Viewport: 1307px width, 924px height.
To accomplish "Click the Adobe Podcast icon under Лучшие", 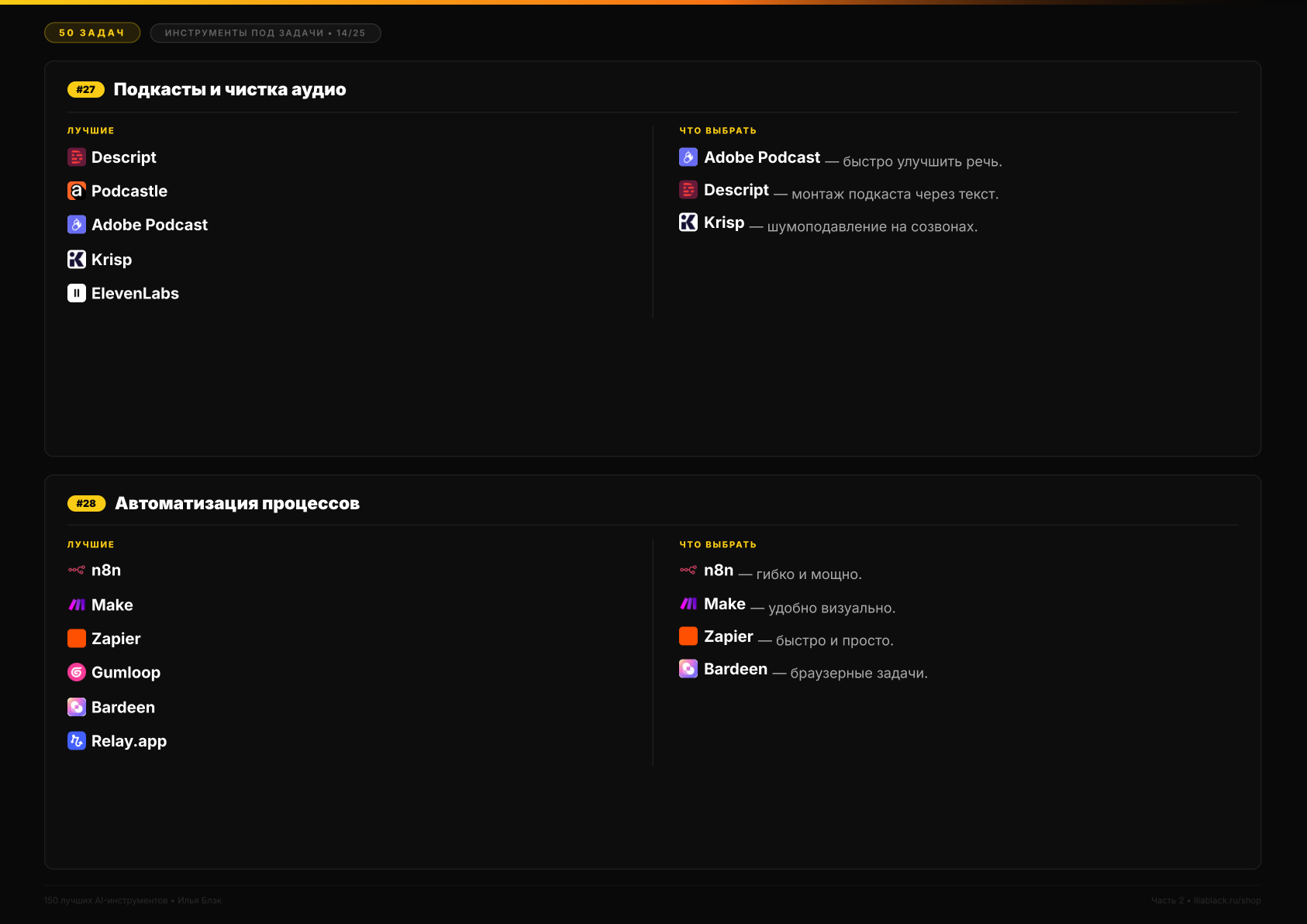I will (x=77, y=225).
